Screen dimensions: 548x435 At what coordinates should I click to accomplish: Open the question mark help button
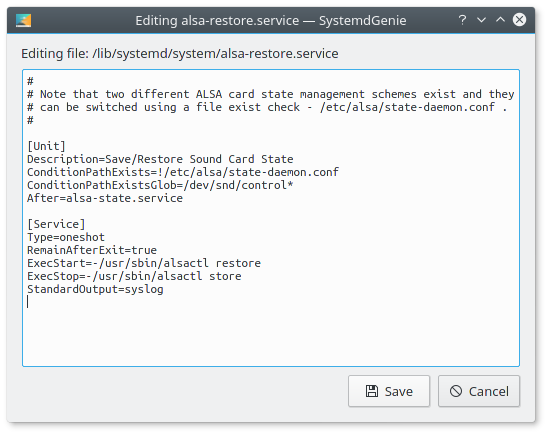tap(462, 20)
